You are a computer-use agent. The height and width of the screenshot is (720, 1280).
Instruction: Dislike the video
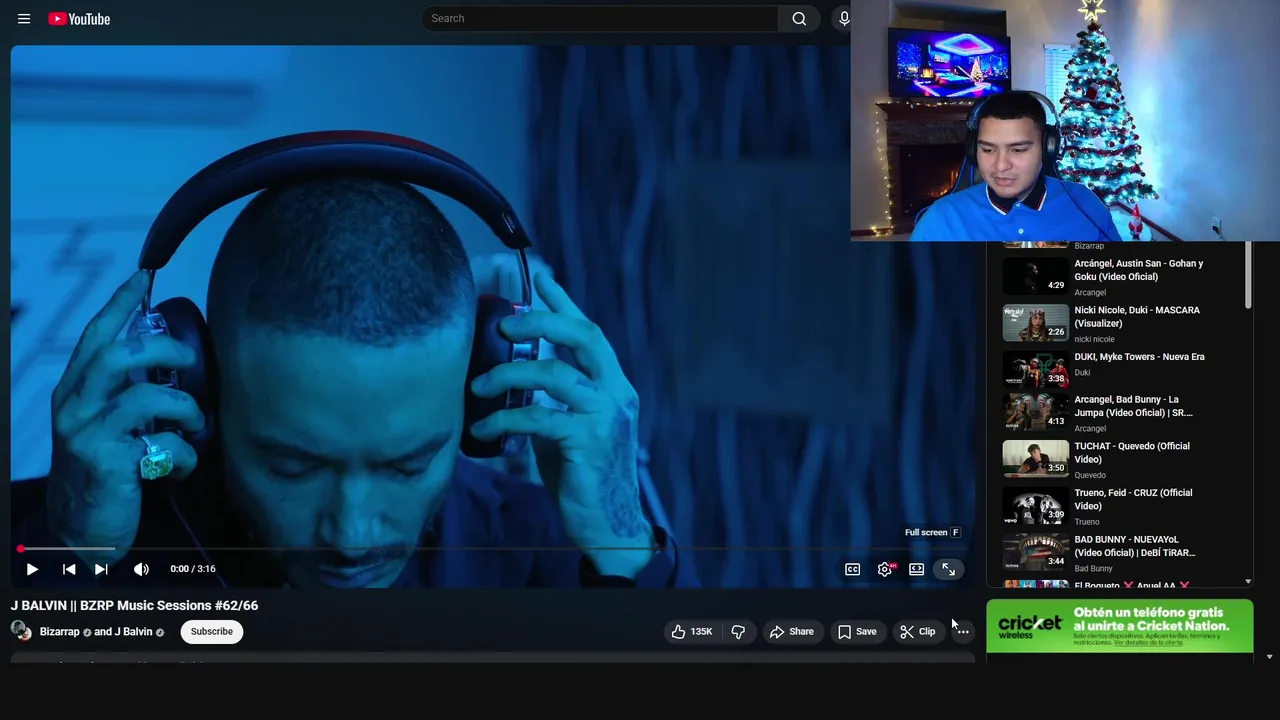(738, 631)
